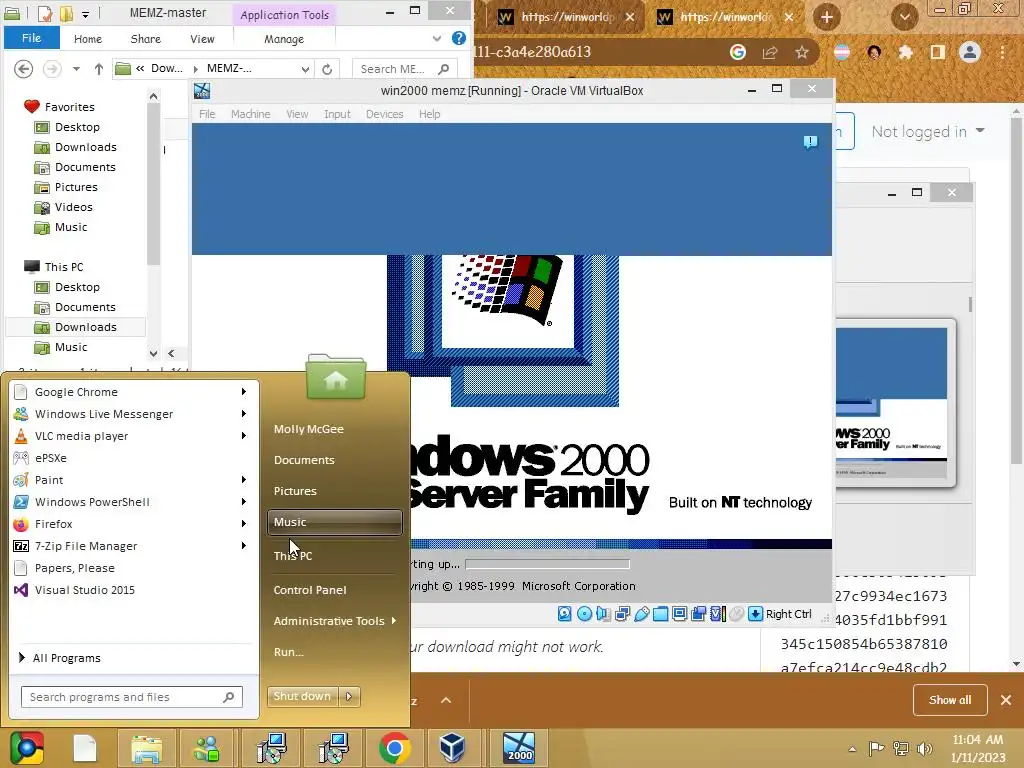Click the Google icon in address bar
Image resolution: width=1024 pixels, height=768 pixels.
[738, 52]
